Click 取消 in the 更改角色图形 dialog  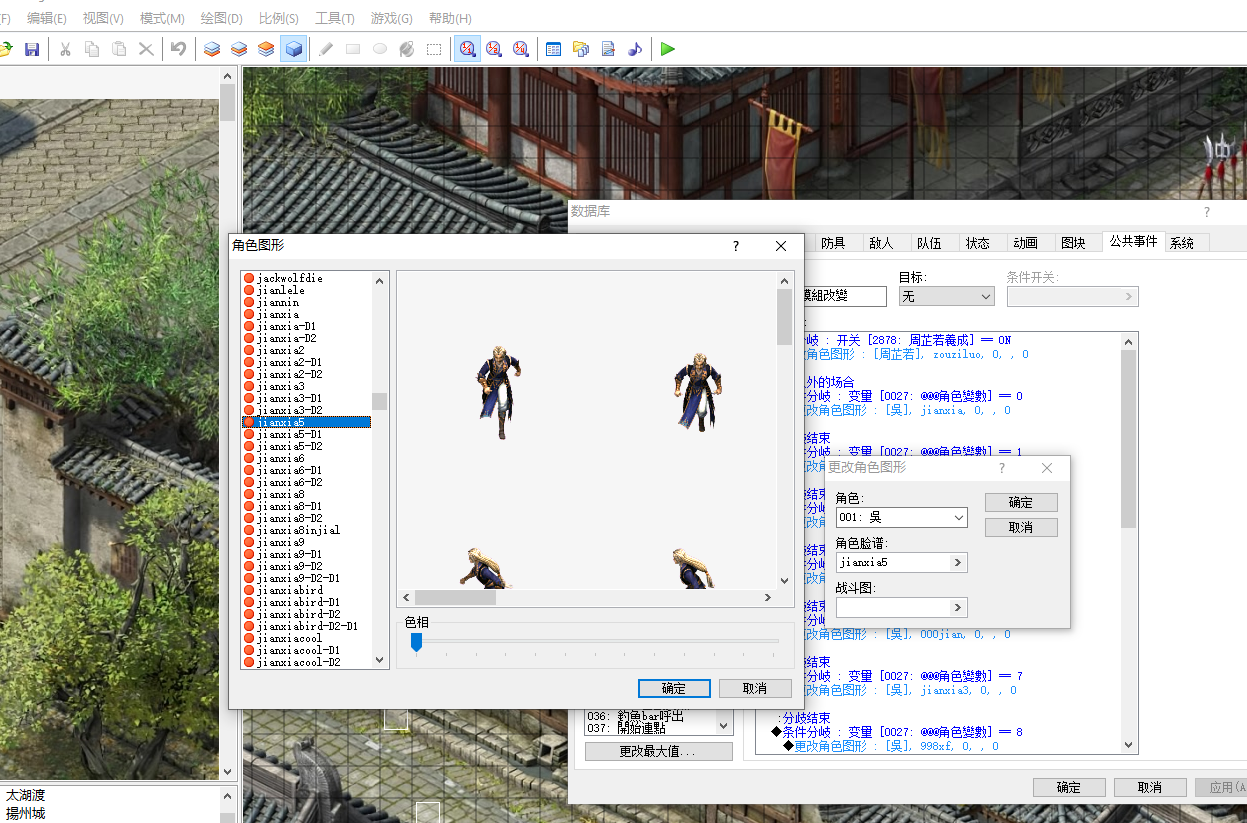click(1021, 527)
